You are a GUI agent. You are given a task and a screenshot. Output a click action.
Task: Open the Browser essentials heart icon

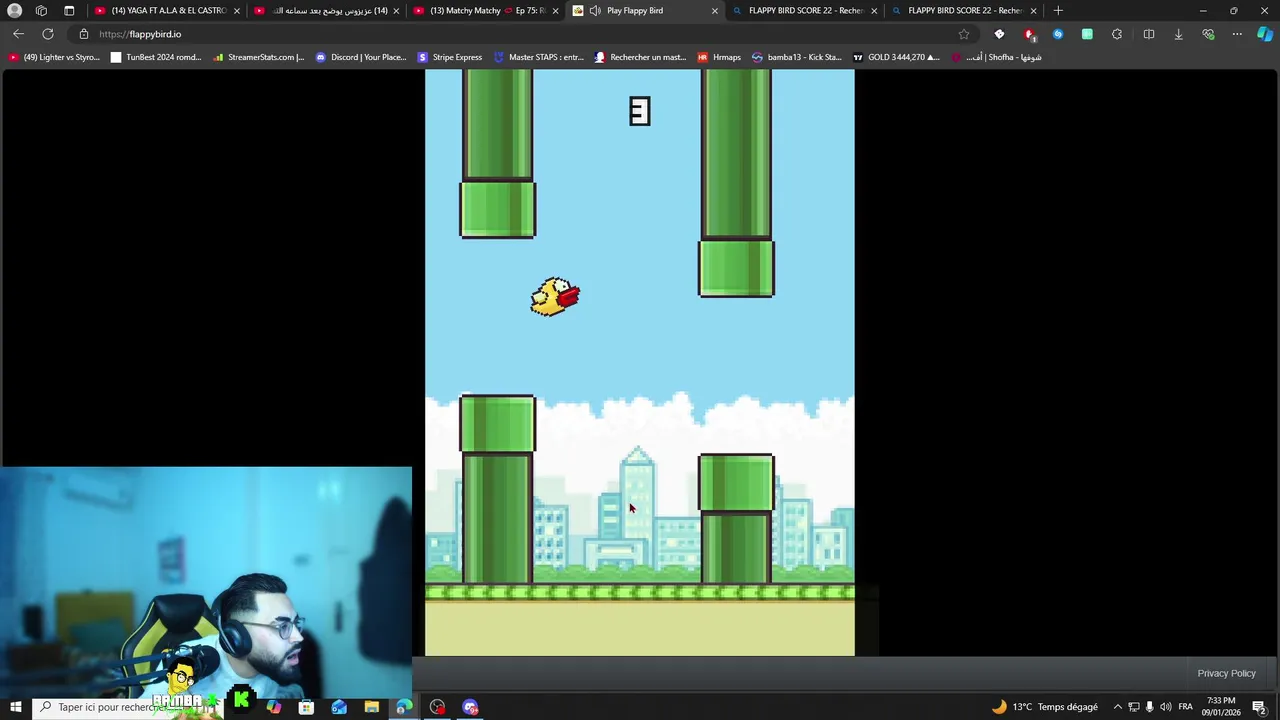coord(1208,34)
